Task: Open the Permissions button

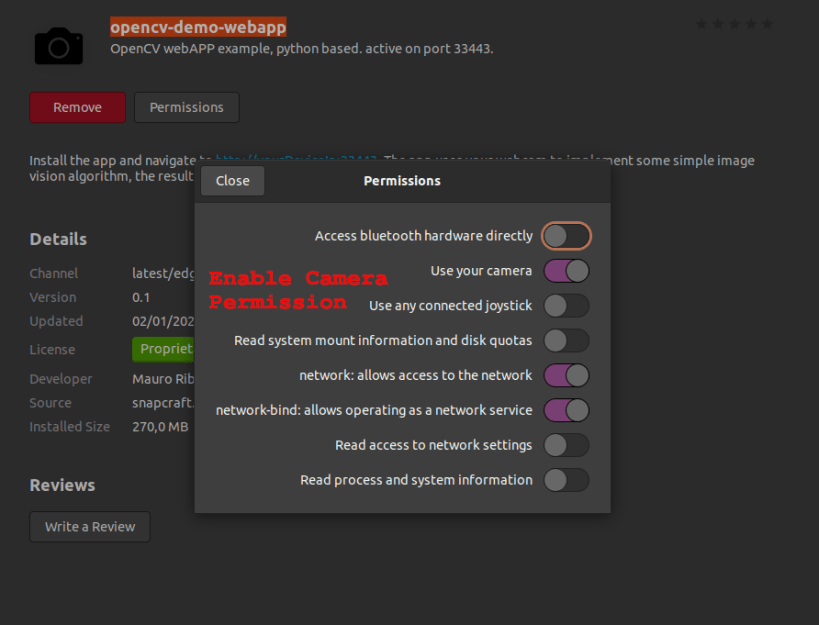Action: pos(186,108)
